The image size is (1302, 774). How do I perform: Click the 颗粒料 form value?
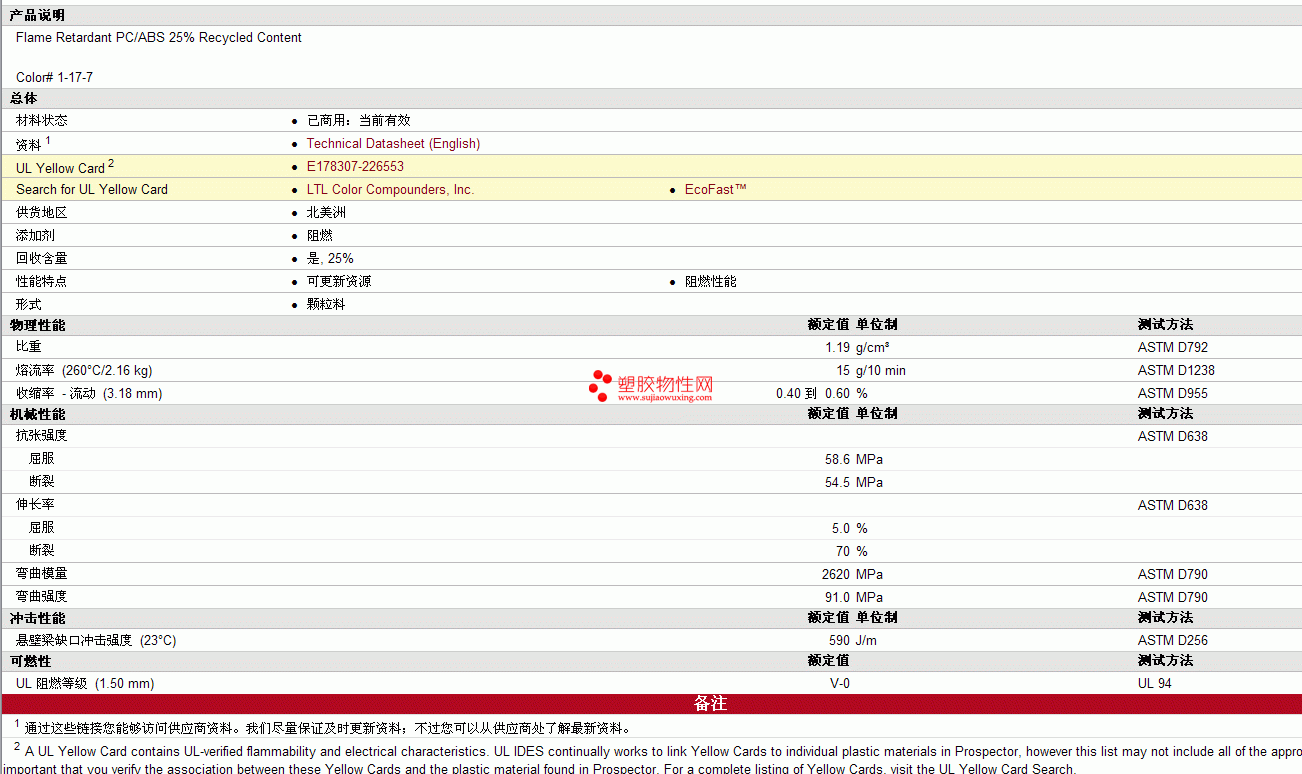click(326, 305)
